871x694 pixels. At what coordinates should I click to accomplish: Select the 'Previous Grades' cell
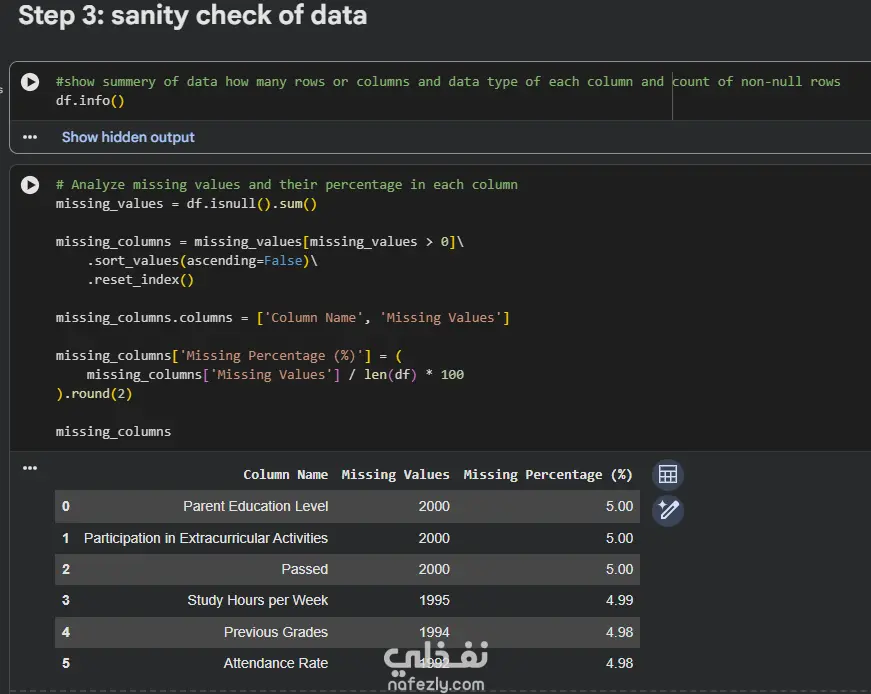[276, 632]
